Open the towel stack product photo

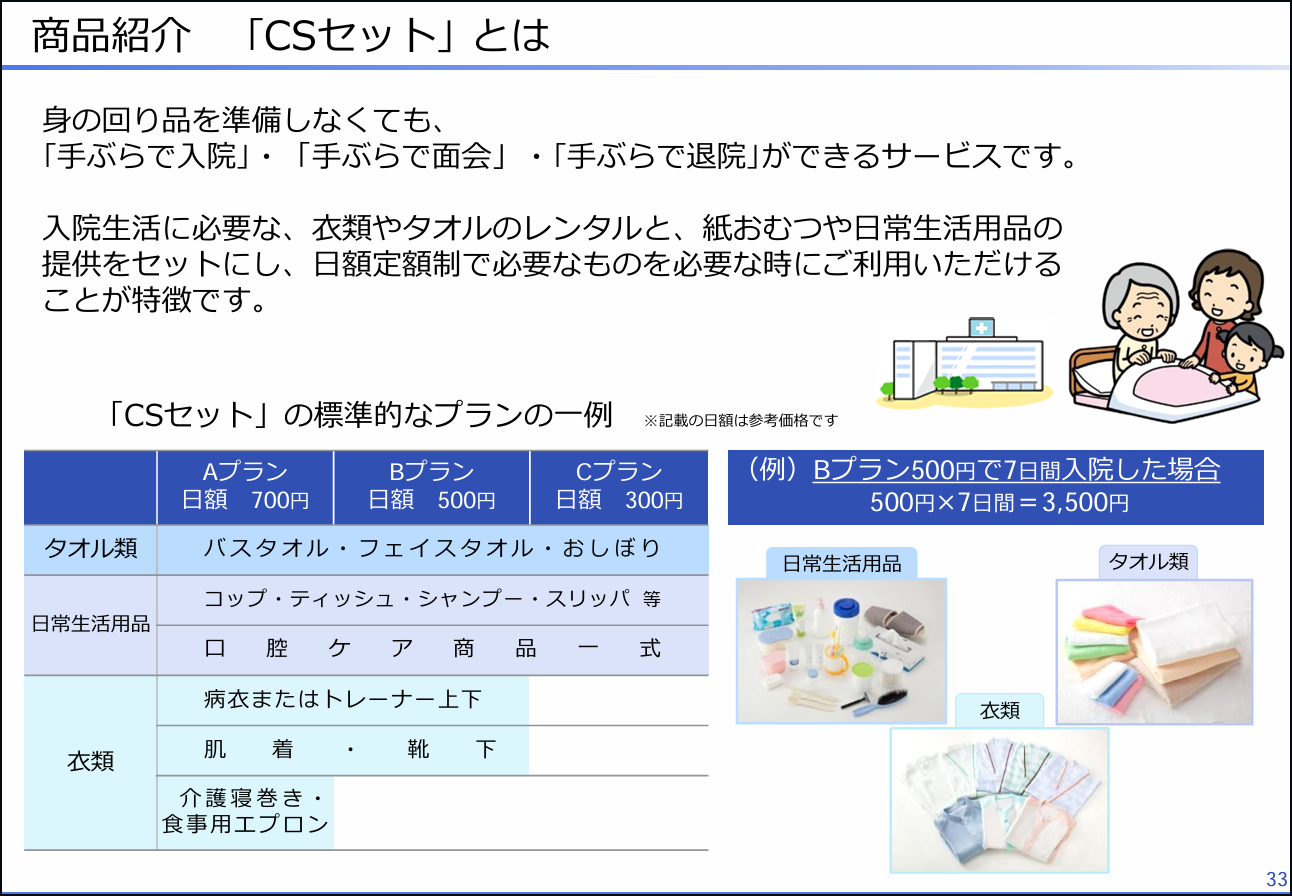pyautogui.click(x=1154, y=651)
